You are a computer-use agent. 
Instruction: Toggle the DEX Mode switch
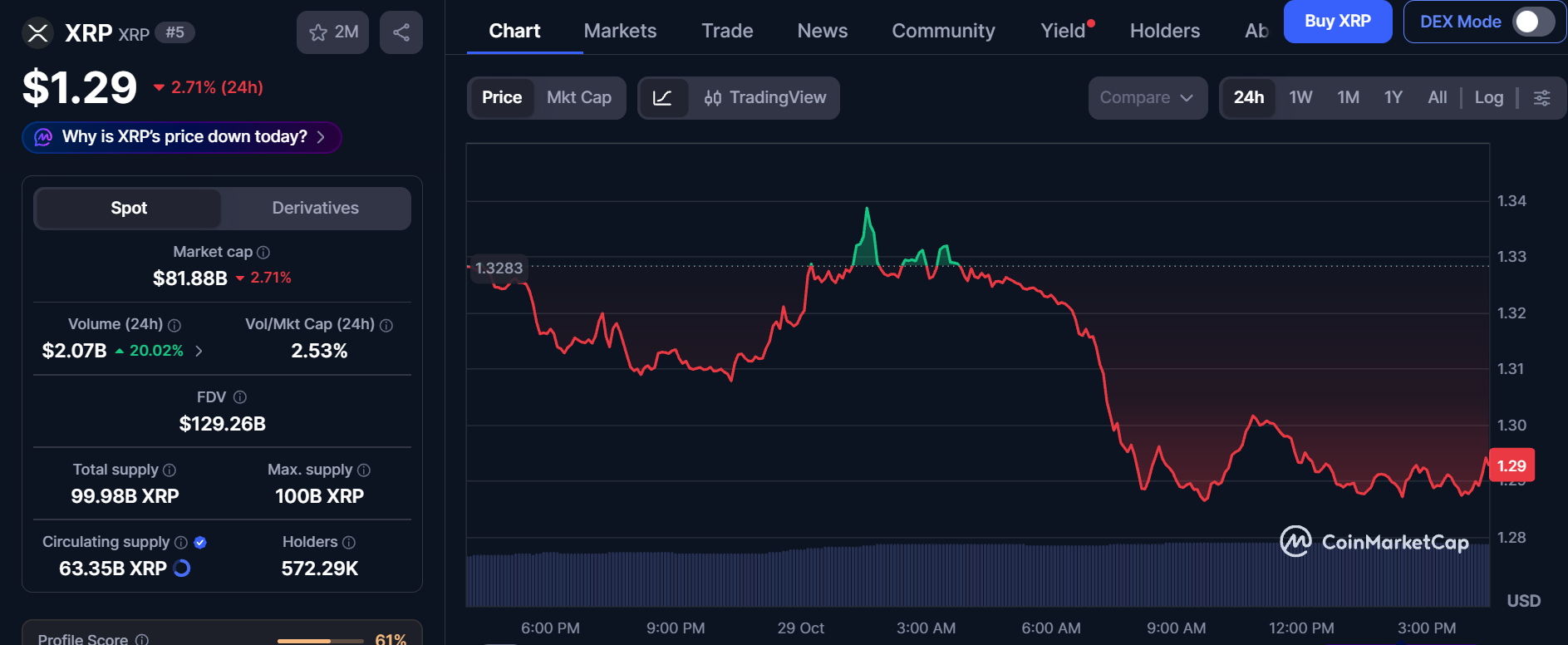[x=1533, y=22]
